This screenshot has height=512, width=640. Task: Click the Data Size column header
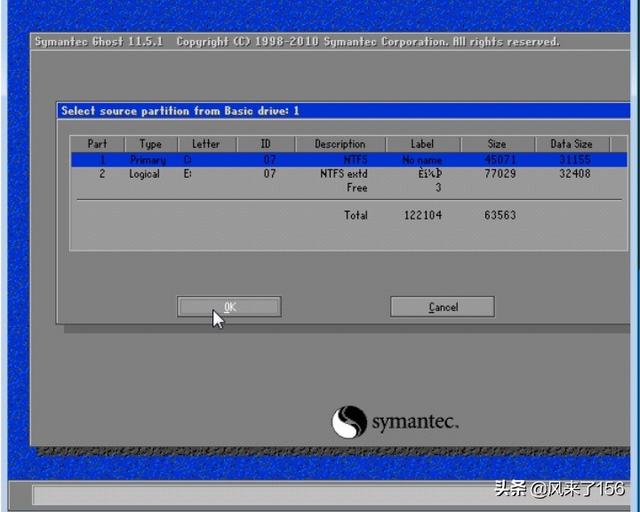tap(571, 144)
